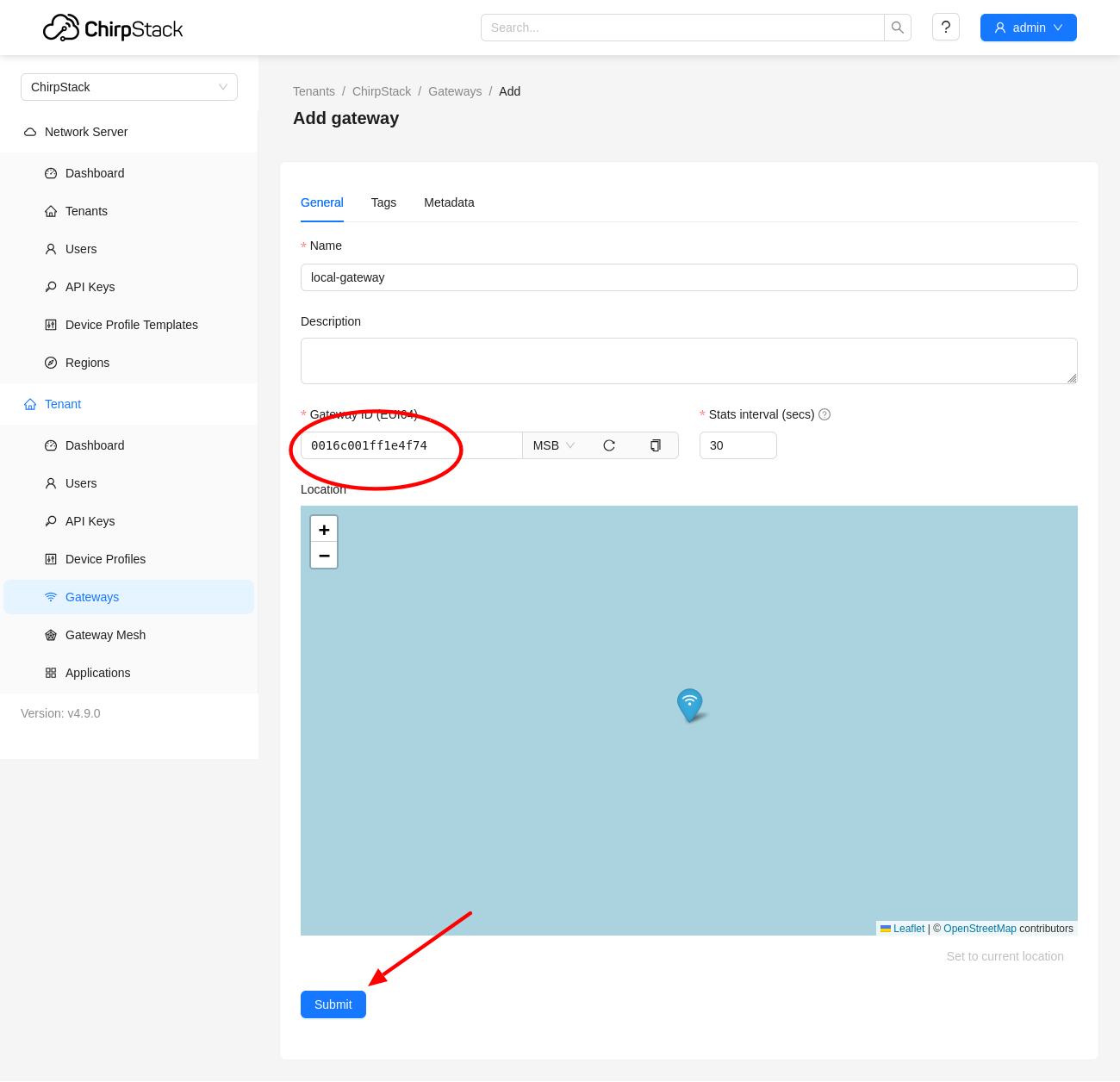Screen dimensions: 1120x1082
Task: Focus the Description text area
Action: 688,361
